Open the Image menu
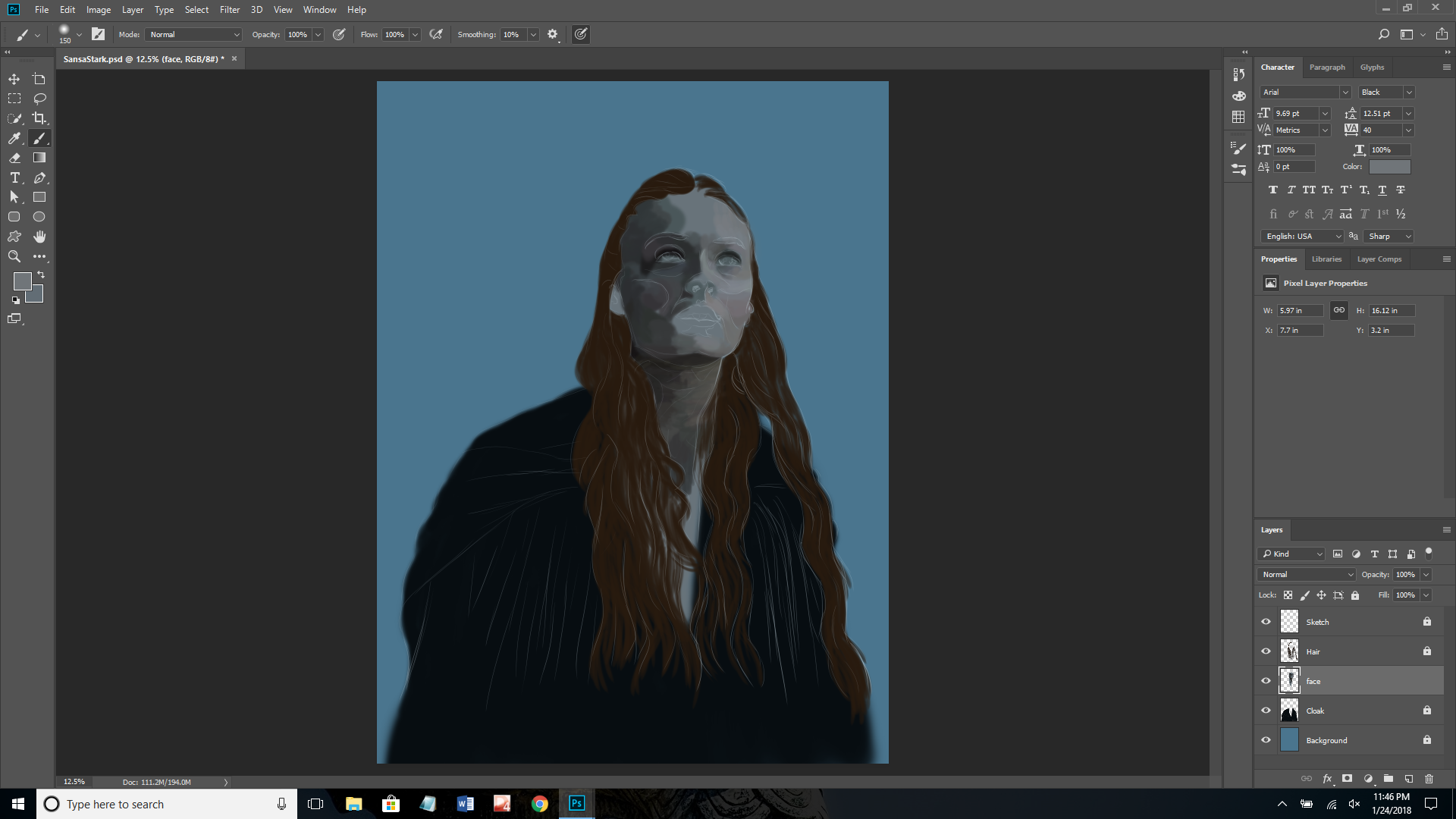1456x819 pixels. coord(99,10)
